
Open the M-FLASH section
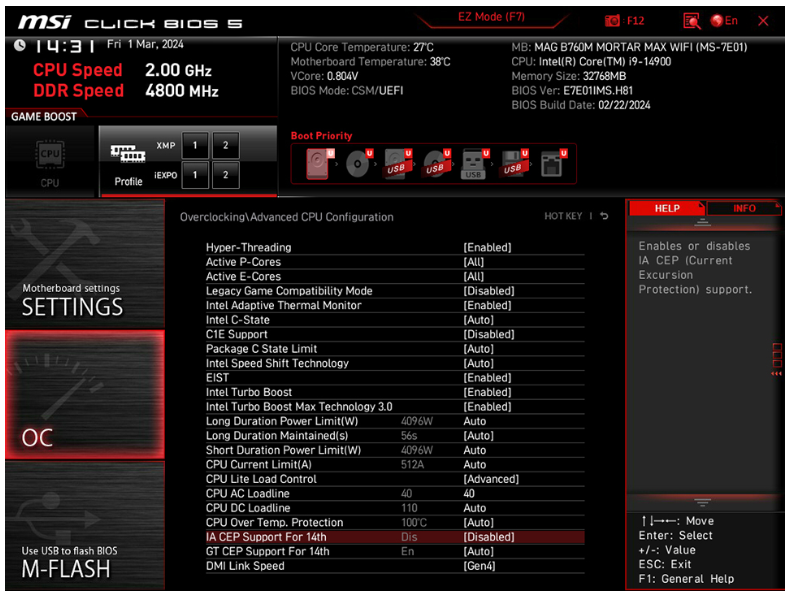85,526
